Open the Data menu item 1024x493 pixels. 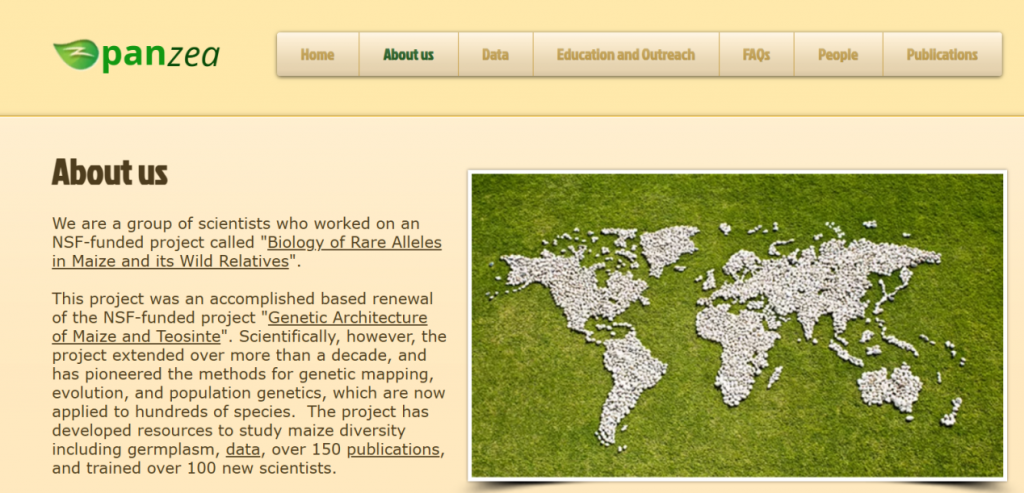pyautogui.click(x=495, y=55)
